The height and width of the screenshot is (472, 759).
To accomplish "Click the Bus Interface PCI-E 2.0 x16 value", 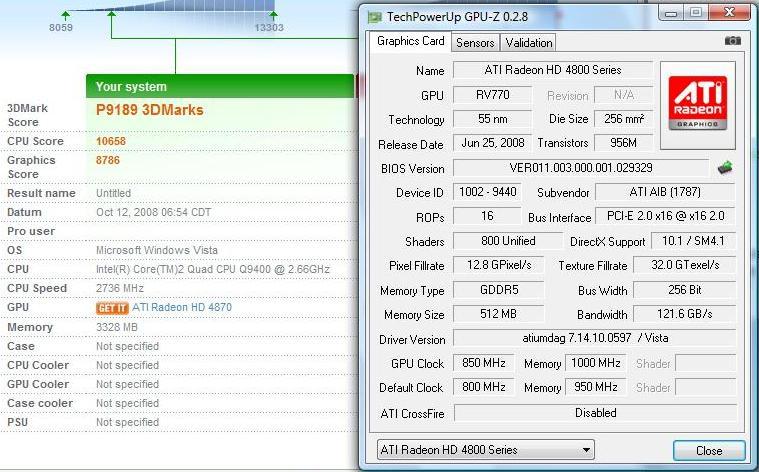I will [665, 216].
